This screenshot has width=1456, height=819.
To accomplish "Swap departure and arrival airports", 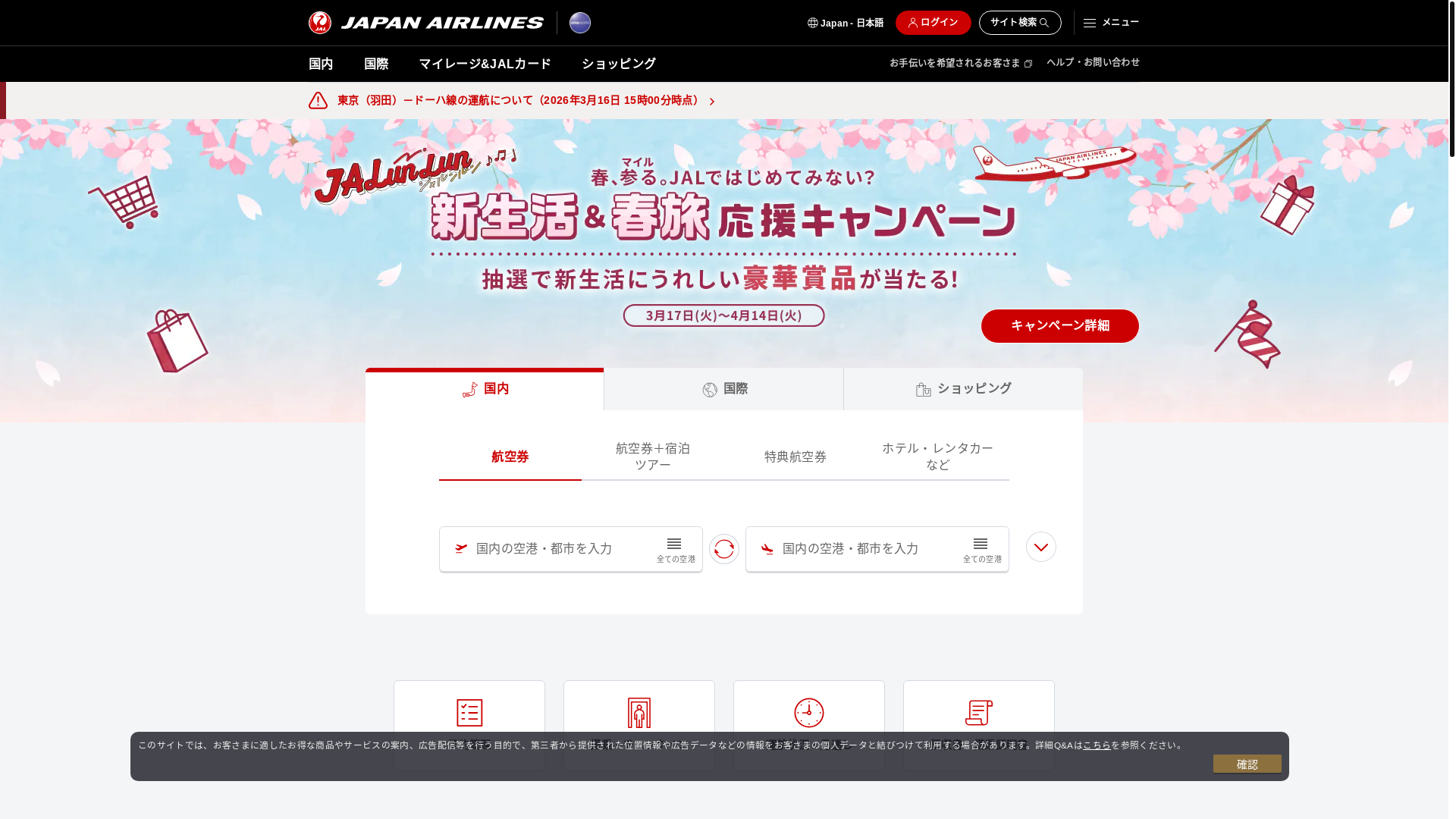I will 724,548.
